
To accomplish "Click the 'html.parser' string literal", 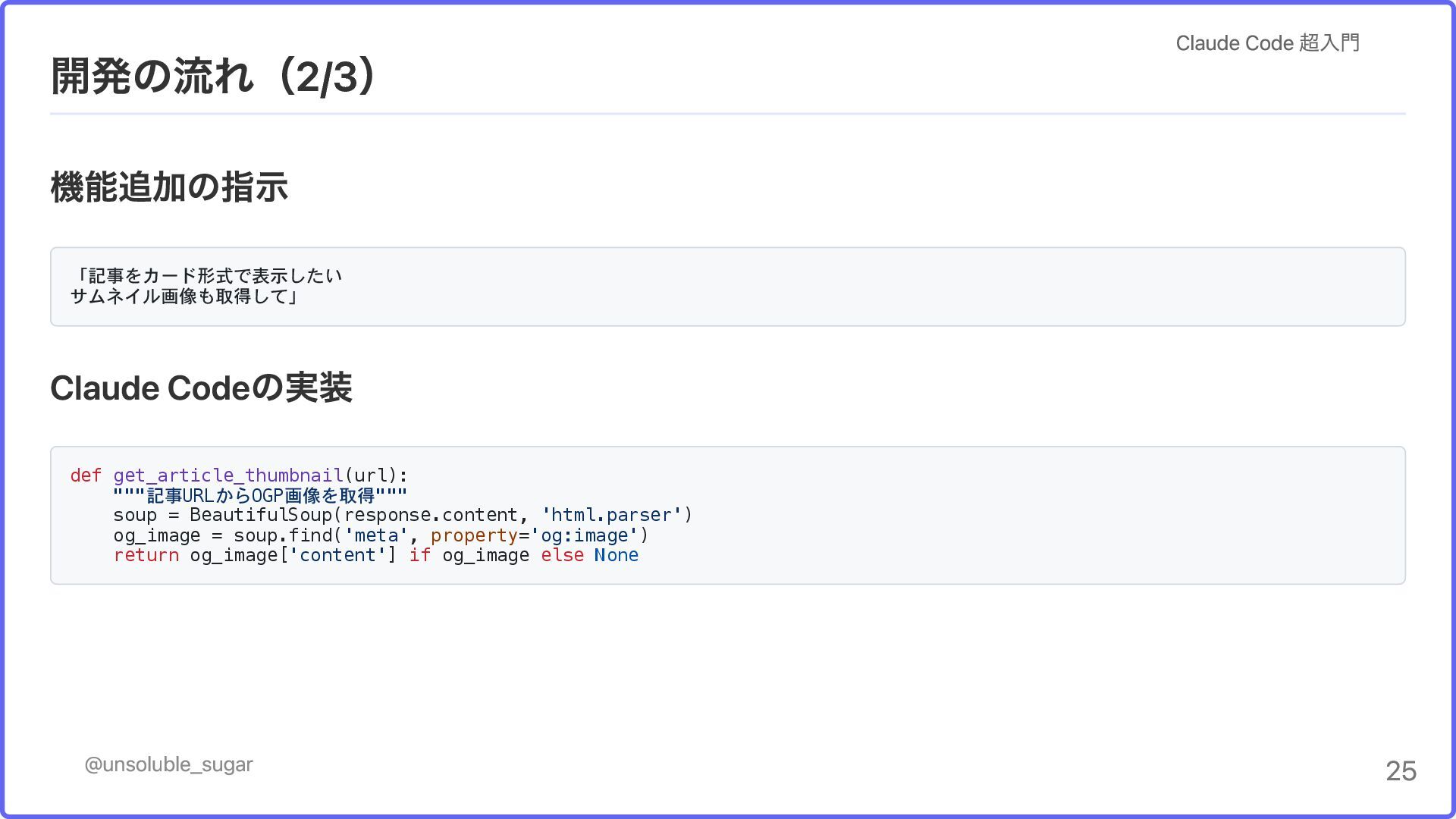I will (611, 515).
